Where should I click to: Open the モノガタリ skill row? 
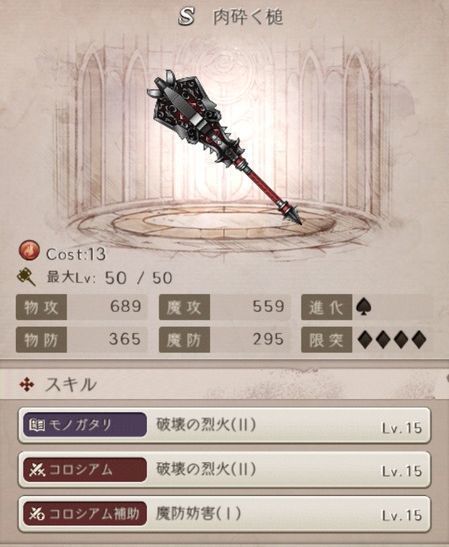pos(224,425)
